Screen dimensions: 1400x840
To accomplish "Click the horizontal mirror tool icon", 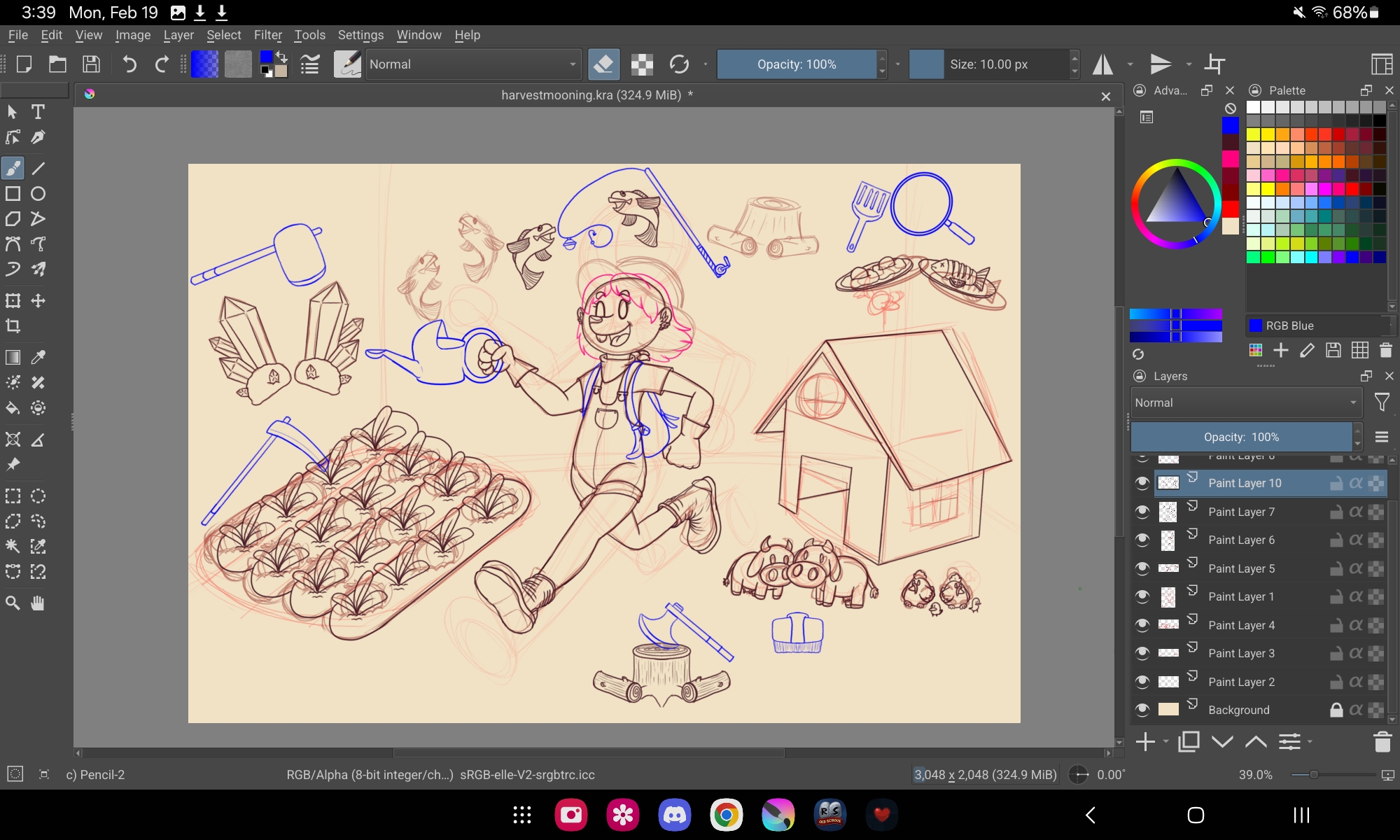I will 1103,64.
